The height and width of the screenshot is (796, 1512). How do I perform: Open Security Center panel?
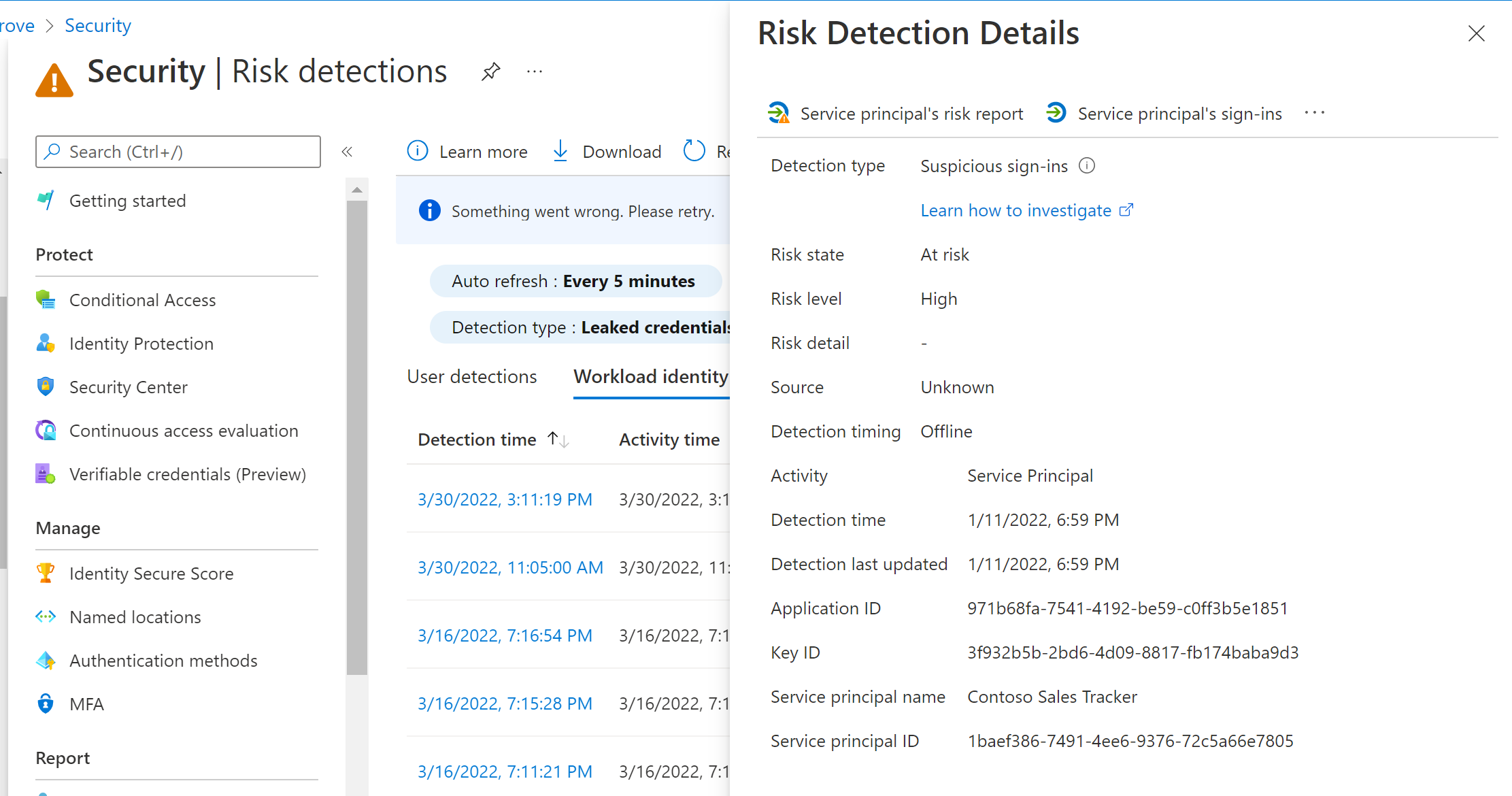pos(129,387)
